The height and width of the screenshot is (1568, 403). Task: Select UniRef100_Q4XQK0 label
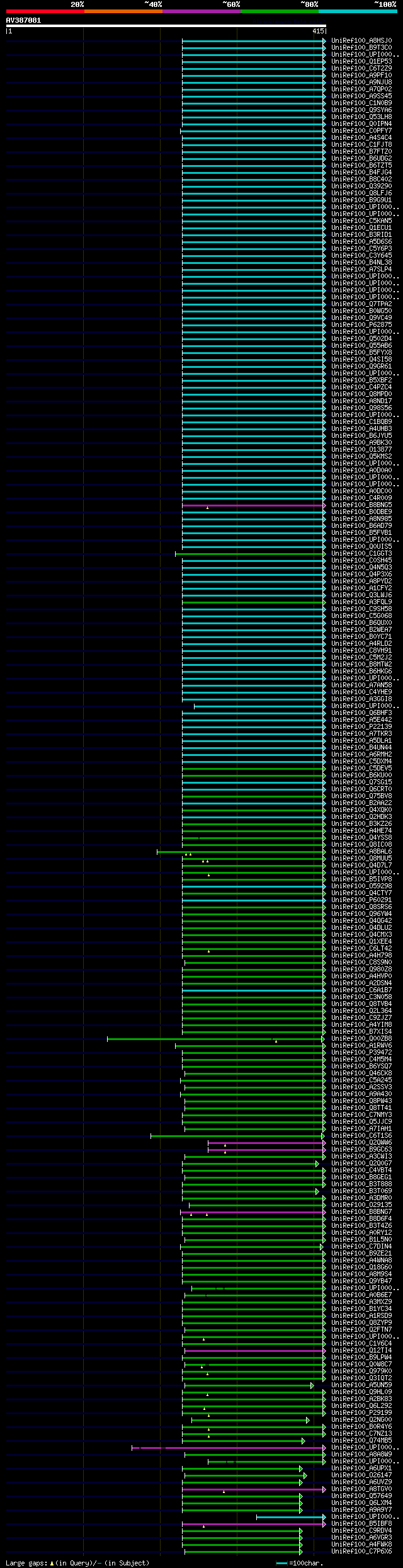coord(361,810)
